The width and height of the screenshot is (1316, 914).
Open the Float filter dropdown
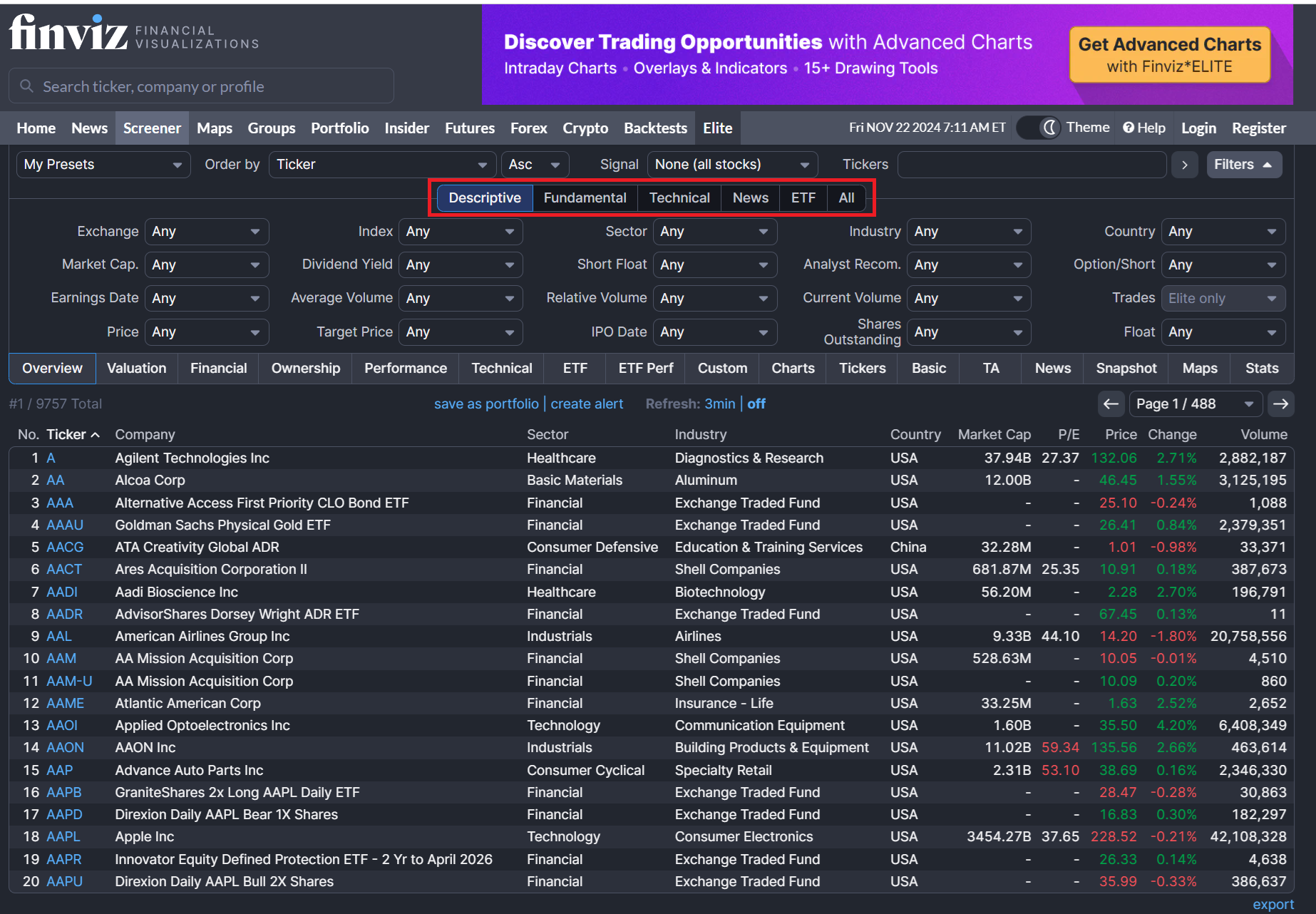1223,332
